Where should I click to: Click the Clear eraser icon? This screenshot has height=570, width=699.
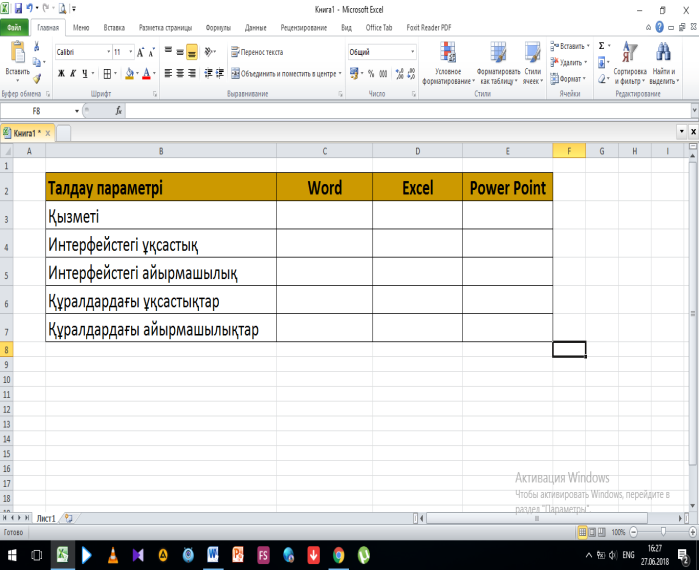click(601, 79)
